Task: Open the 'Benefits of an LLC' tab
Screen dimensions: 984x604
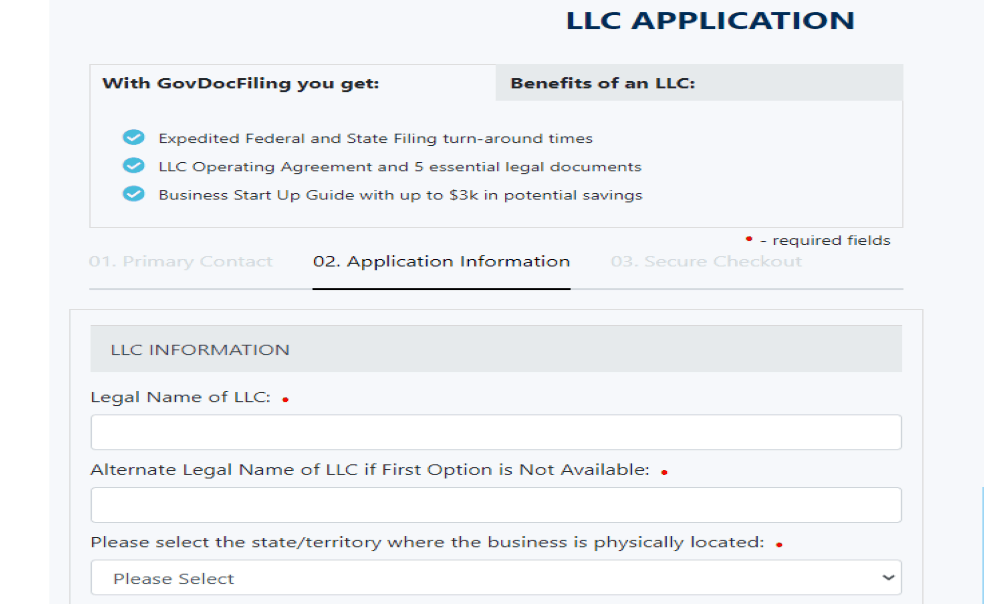Action: (699, 83)
